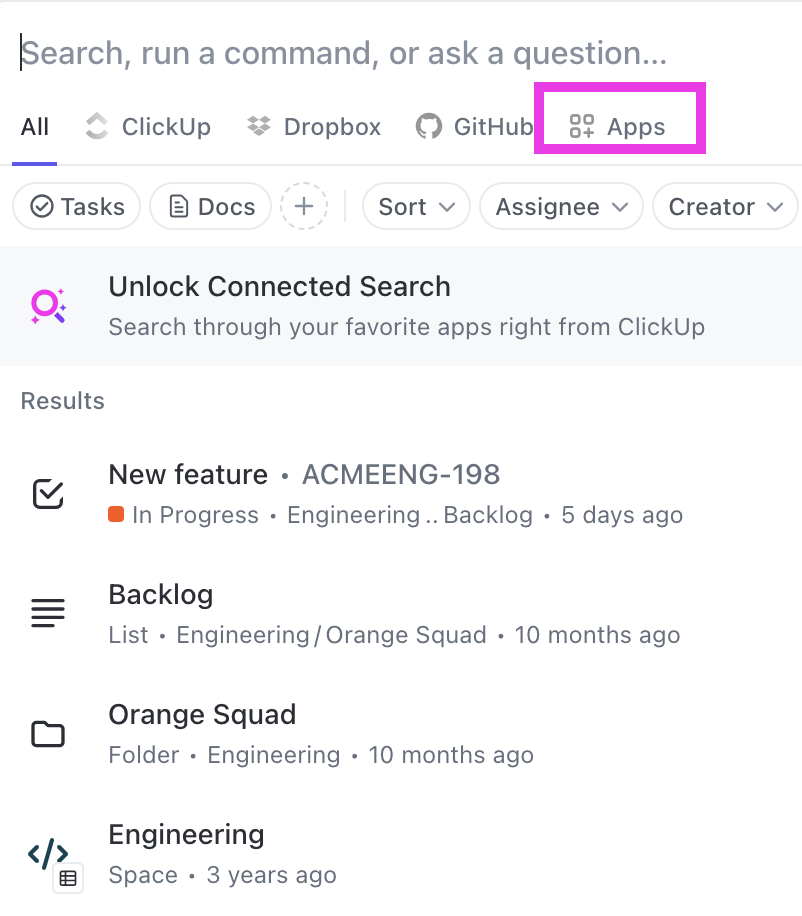The image size is (802, 916).
Task: Click the ClickUp app icon in filter bar
Action: tap(96, 126)
